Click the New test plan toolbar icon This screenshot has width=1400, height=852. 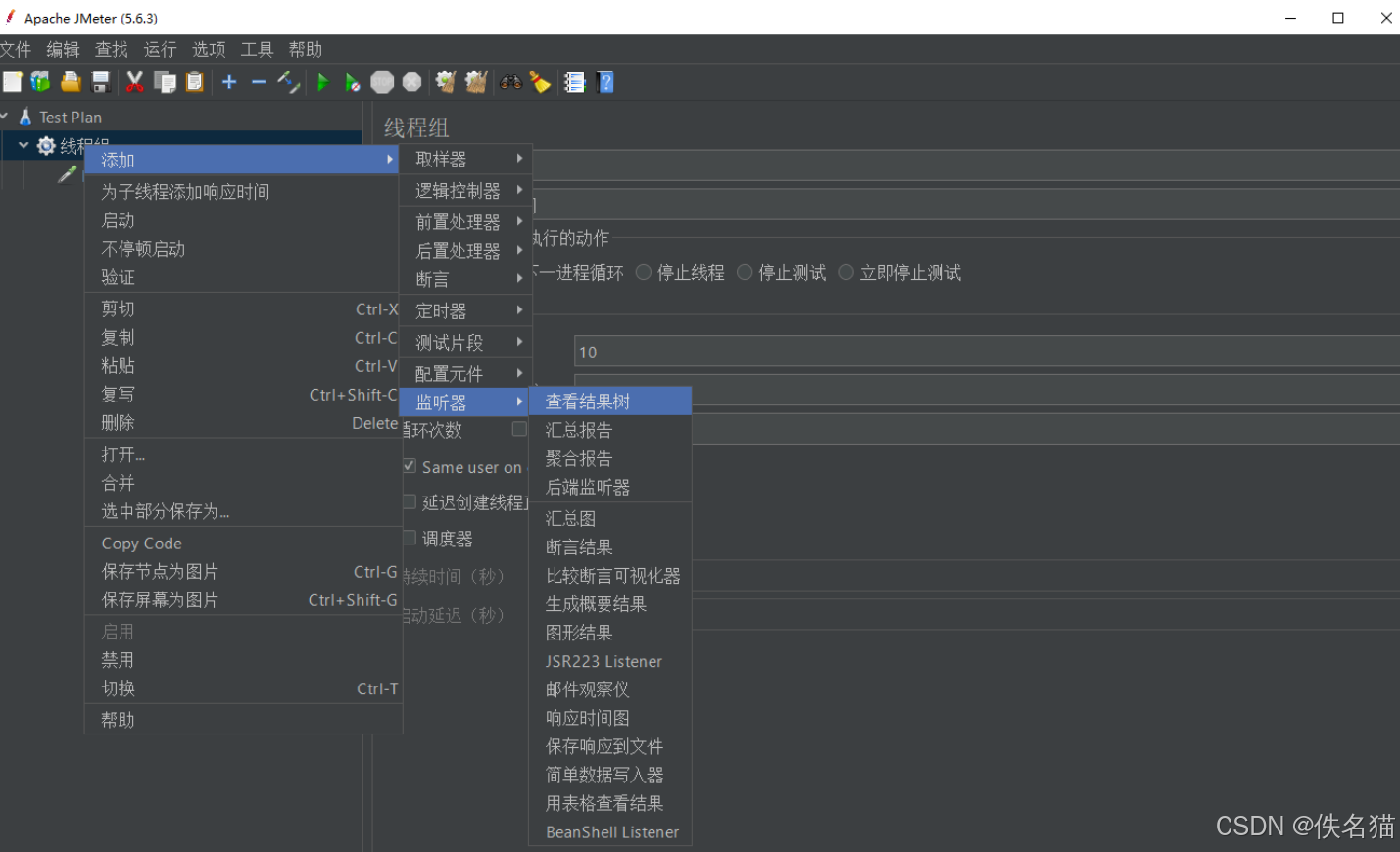pyautogui.click(x=12, y=82)
